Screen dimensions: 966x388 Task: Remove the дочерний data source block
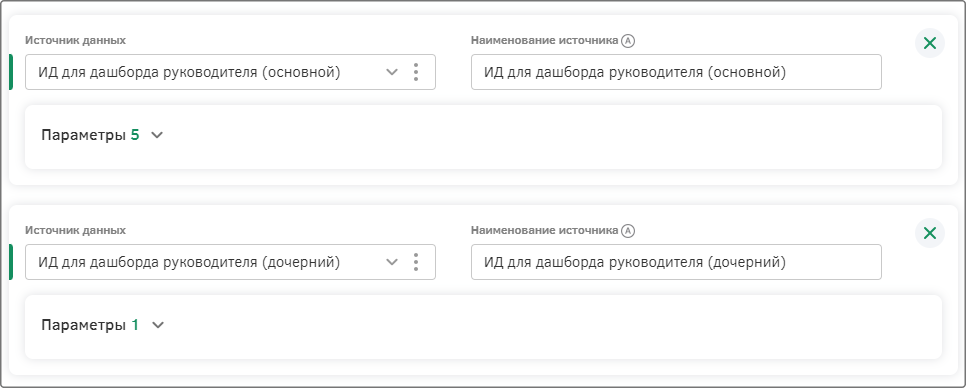tap(930, 233)
